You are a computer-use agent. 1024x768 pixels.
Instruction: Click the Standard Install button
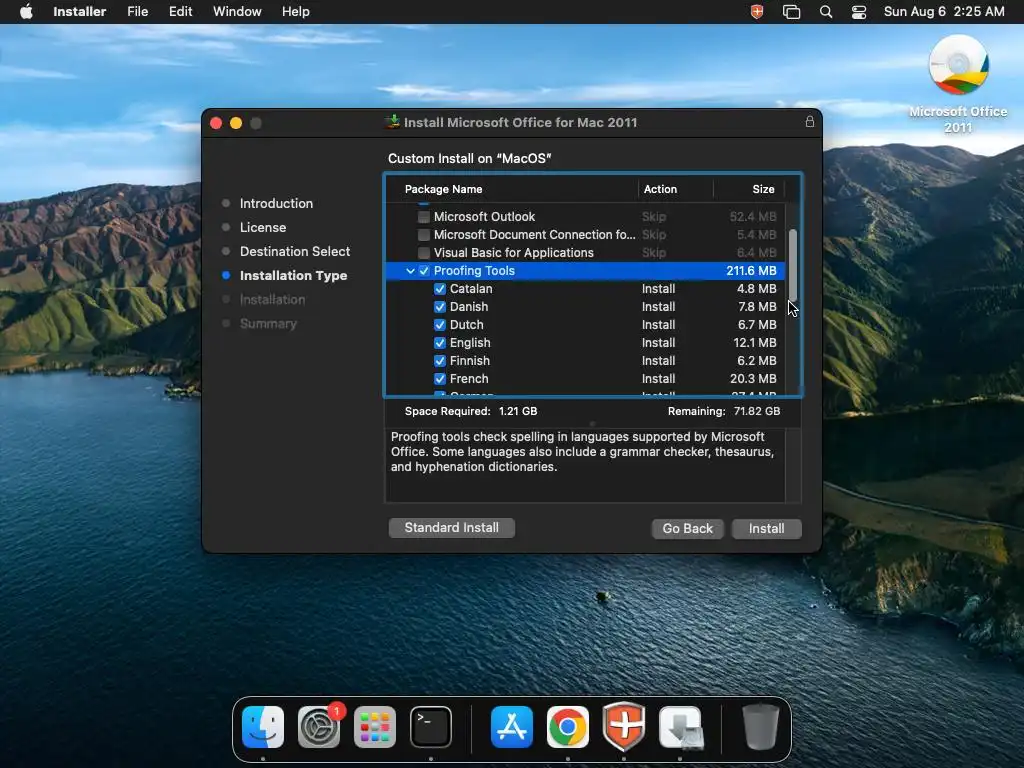coord(451,528)
